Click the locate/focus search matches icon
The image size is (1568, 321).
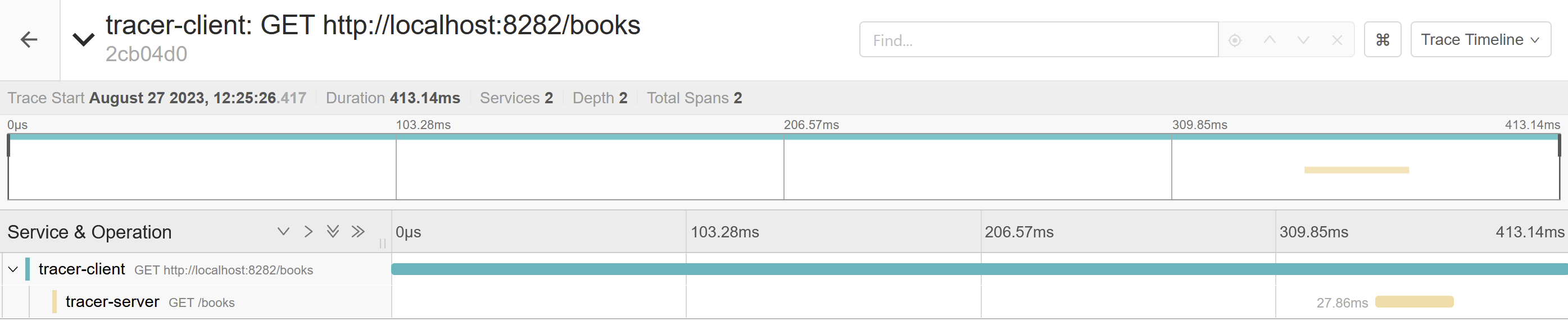click(1234, 40)
